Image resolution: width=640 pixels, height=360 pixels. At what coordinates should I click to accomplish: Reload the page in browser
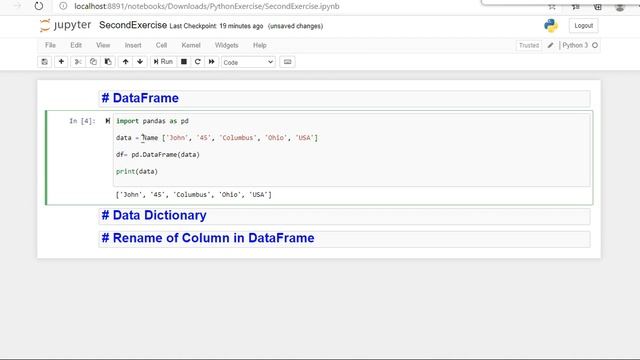[38, 6]
